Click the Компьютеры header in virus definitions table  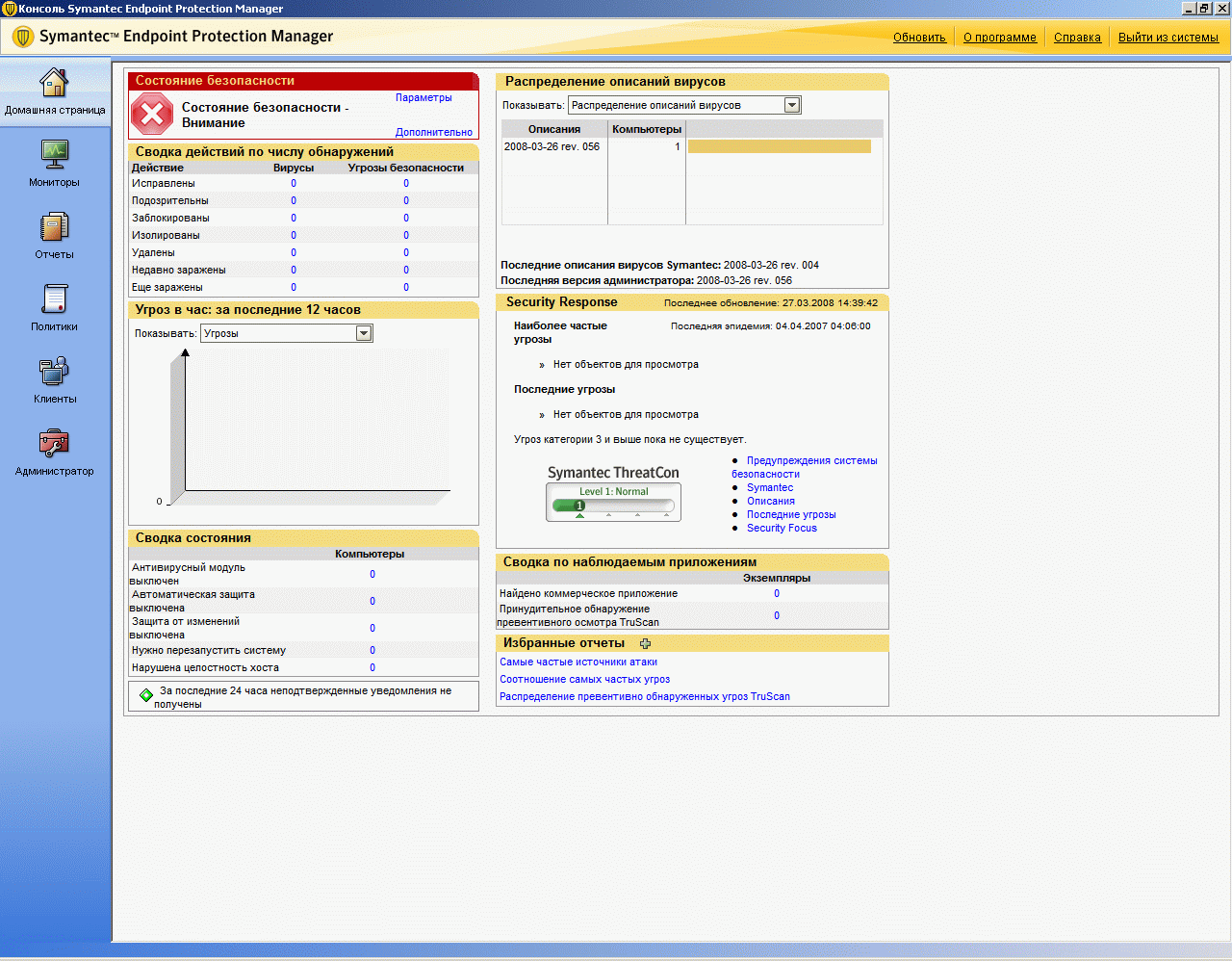[x=647, y=129]
